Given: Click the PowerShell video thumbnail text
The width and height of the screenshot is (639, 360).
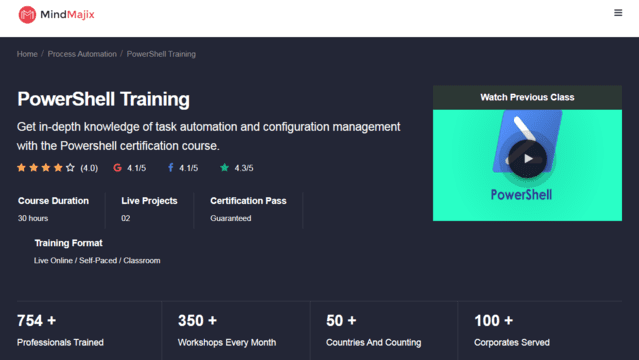Looking at the screenshot, I should (x=521, y=195).
